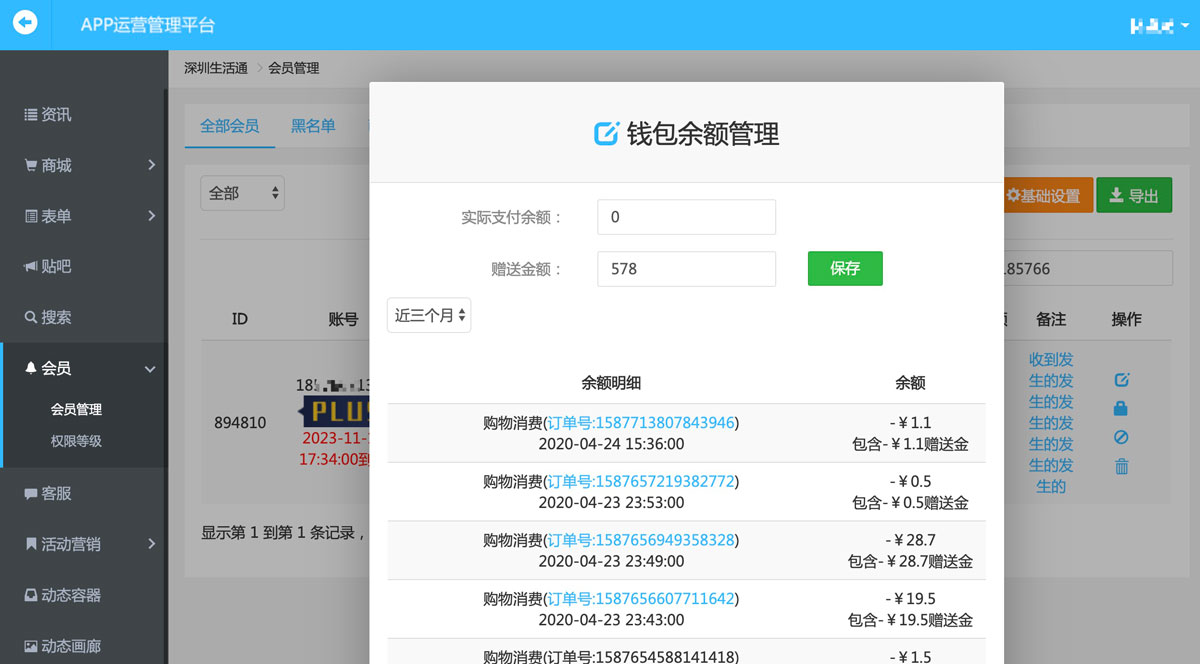Focus the 赠送金额 input field
1200x664 pixels.
click(x=687, y=268)
